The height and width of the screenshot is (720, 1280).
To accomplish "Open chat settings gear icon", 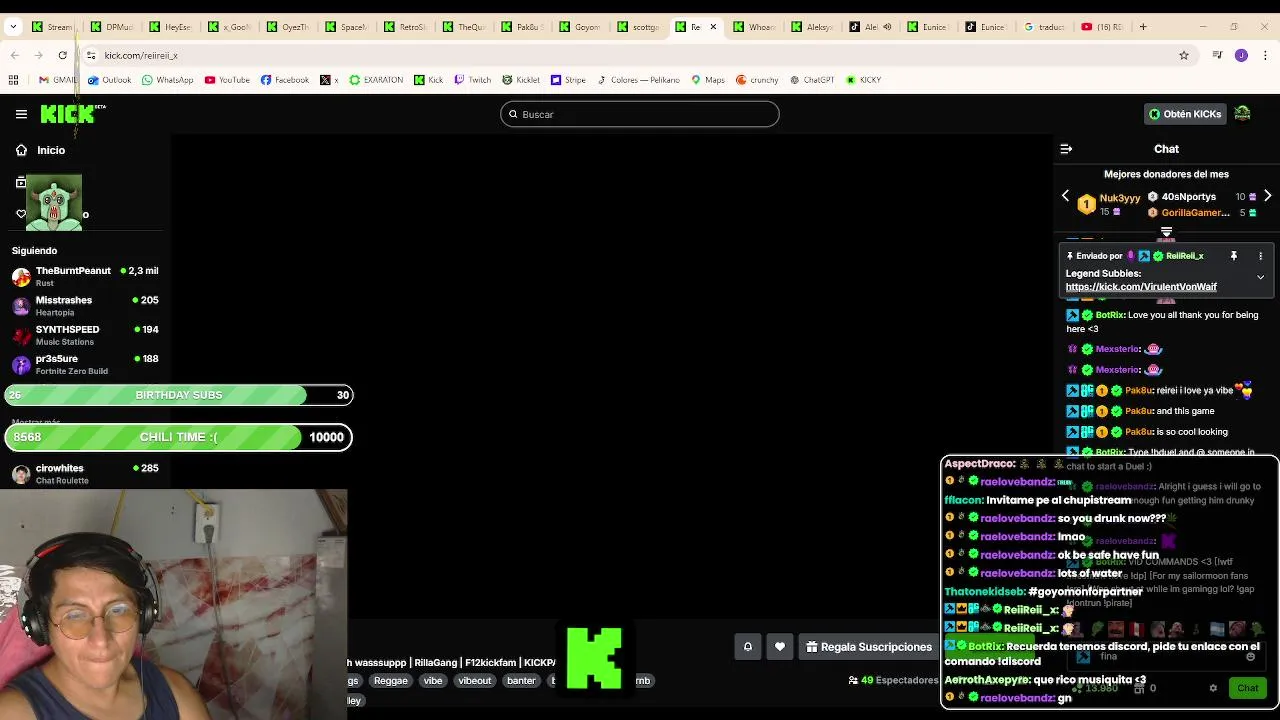I will (x=1213, y=688).
